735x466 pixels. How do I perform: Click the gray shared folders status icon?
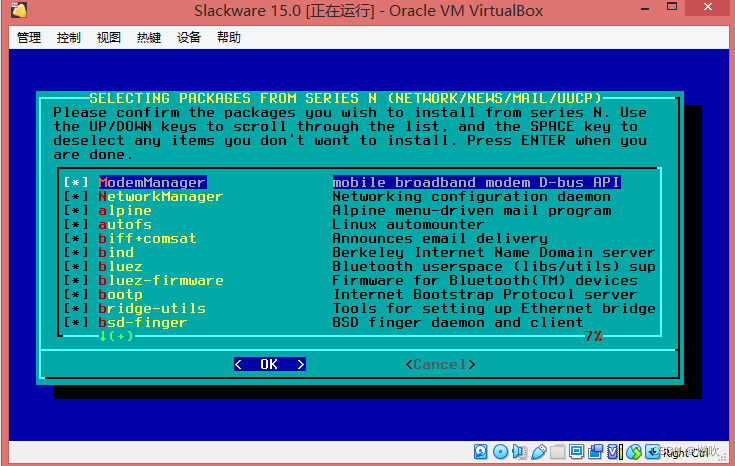557,452
